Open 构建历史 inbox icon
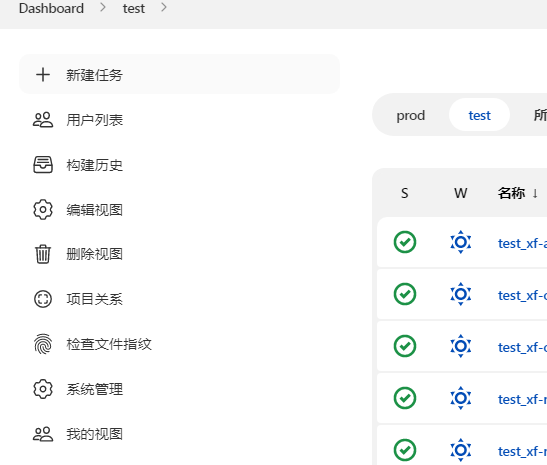This screenshot has width=547, height=465. pyautogui.click(x=43, y=165)
